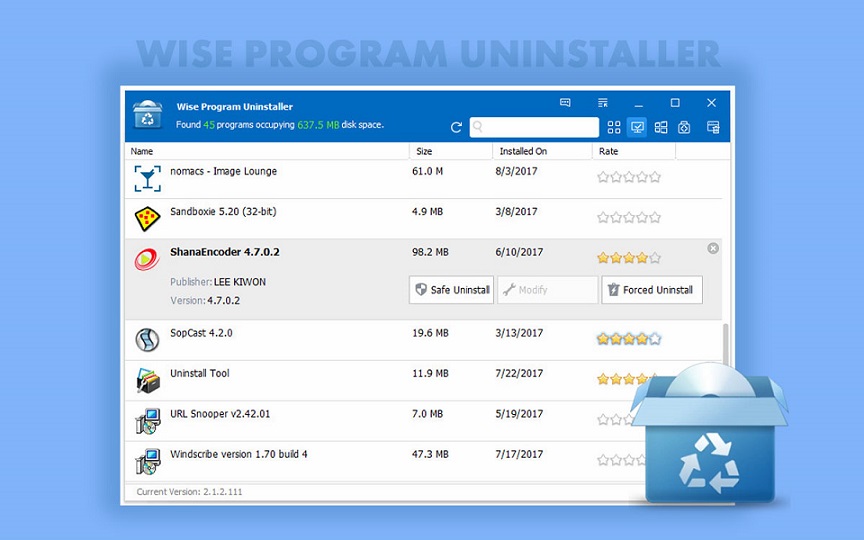Click the Uninstall Tool program icon
The width and height of the screenshot is (864, 540).
pos(148,380)
